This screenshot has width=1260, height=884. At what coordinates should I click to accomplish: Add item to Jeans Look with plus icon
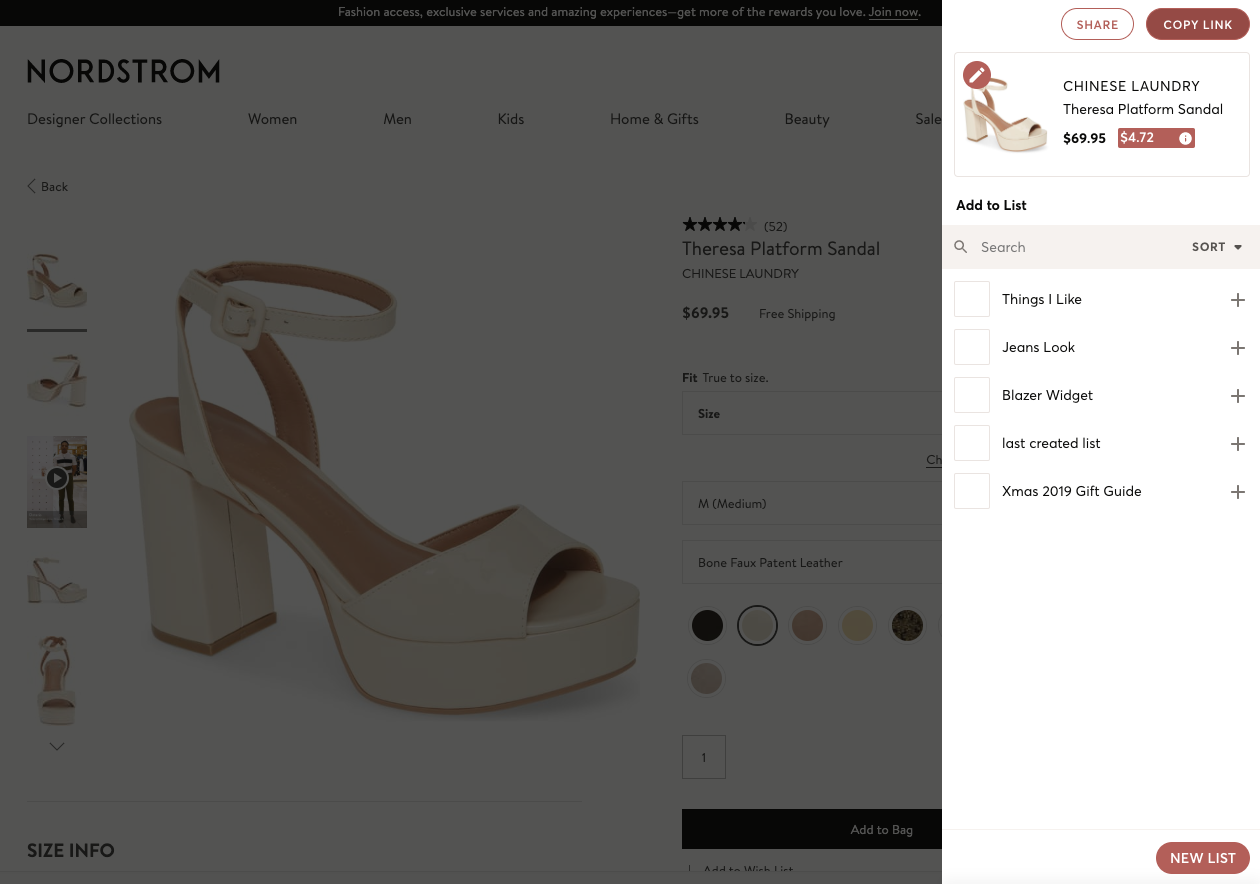click(1237, 348)
